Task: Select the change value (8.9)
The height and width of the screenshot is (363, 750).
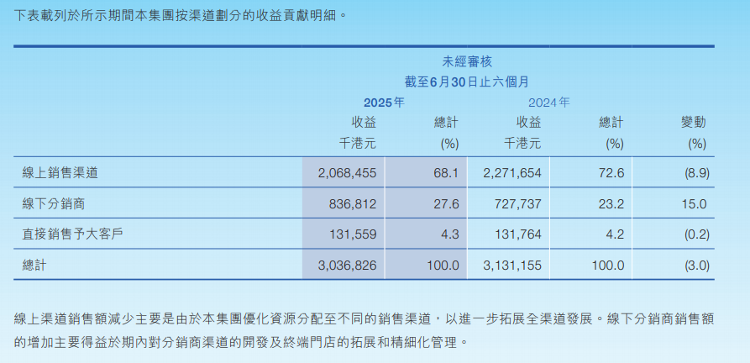Action: (x=696, y=173)
